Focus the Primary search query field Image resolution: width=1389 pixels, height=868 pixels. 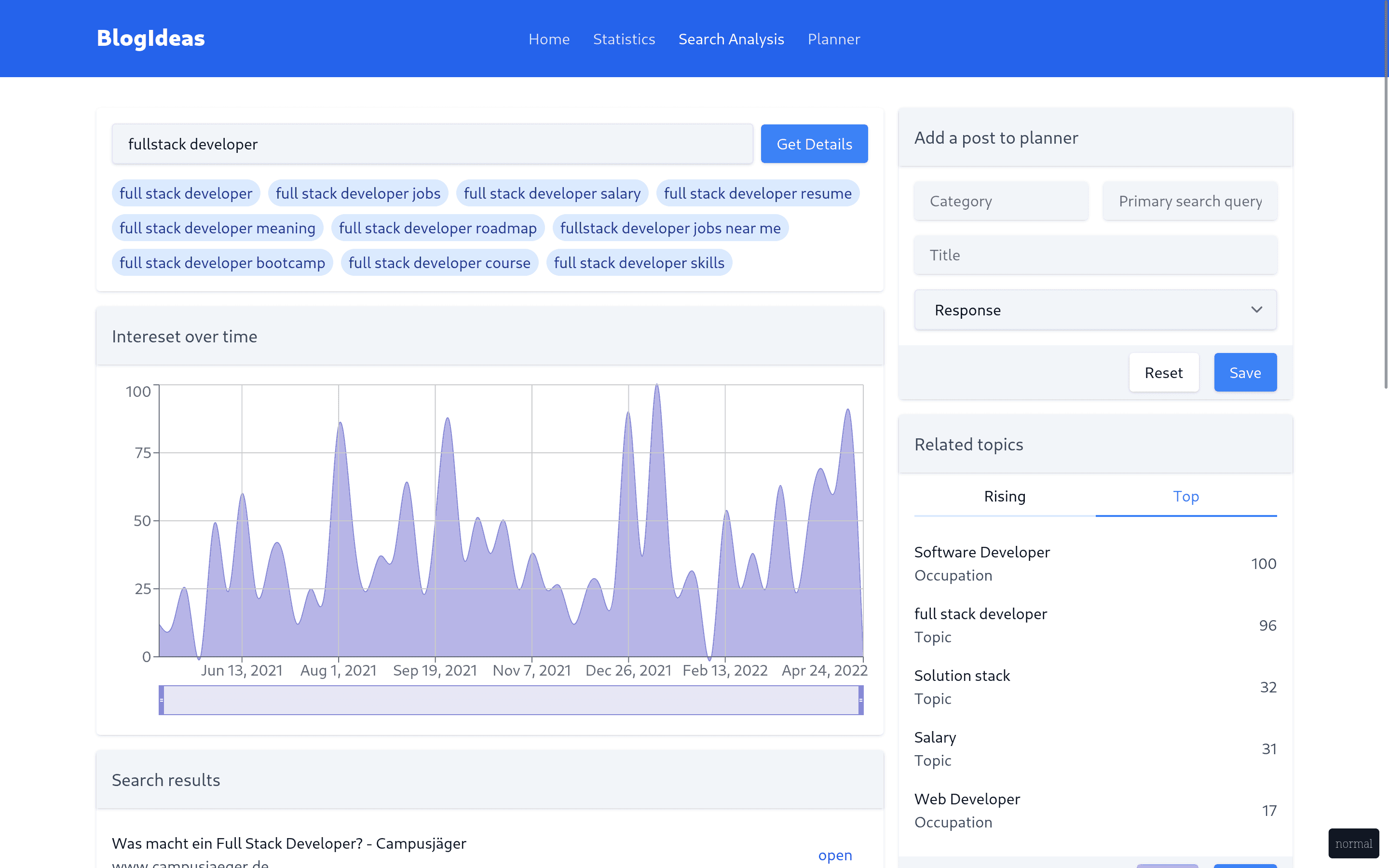pyautogui.click(x=1189, y=202)
